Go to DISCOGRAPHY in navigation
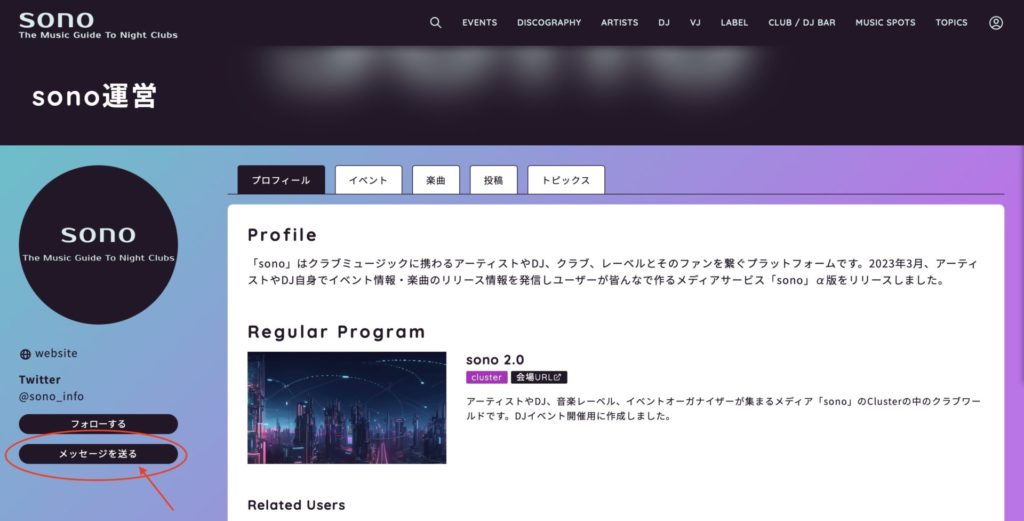Viewport: 1024px width, 521px height. pos(549,23)
